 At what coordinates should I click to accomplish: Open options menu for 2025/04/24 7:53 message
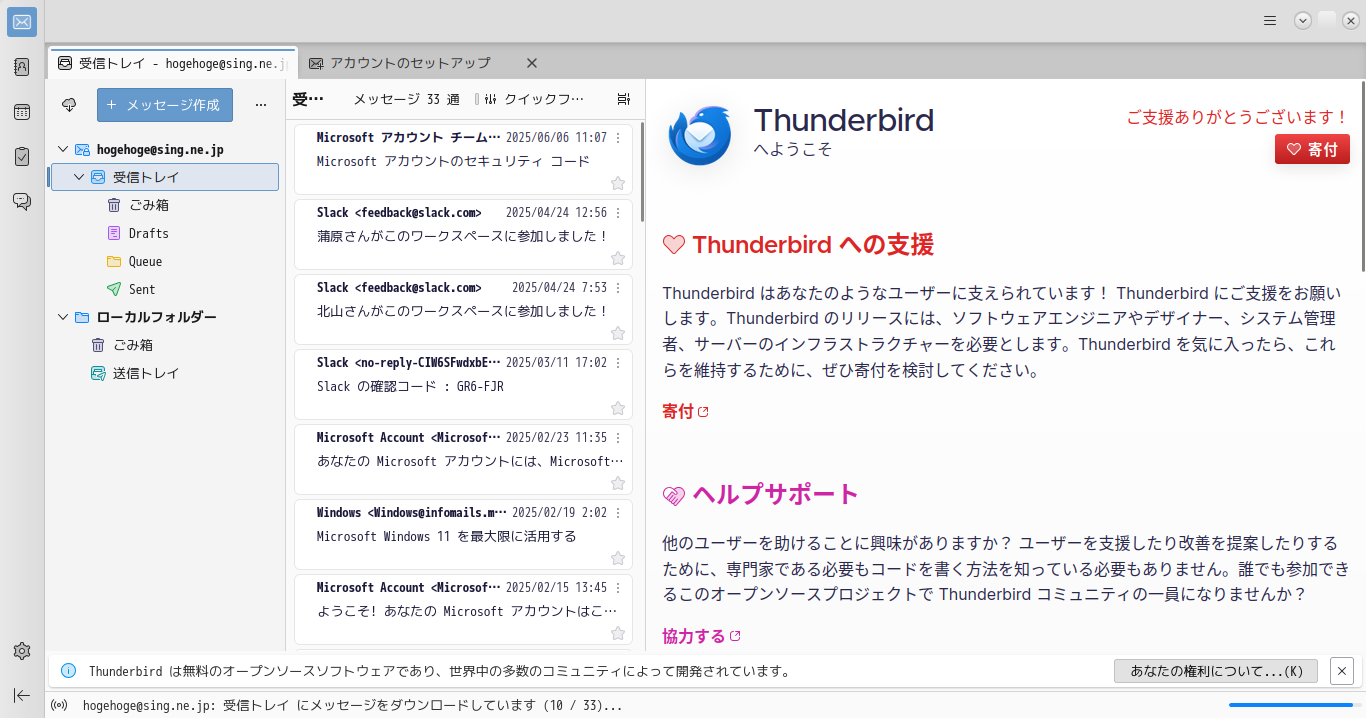[618, 288]
